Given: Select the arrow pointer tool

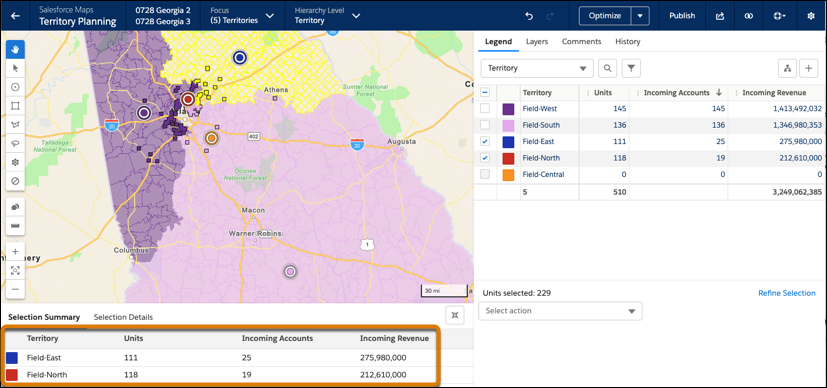Looking at the screenshot, I should pos(15,68).
